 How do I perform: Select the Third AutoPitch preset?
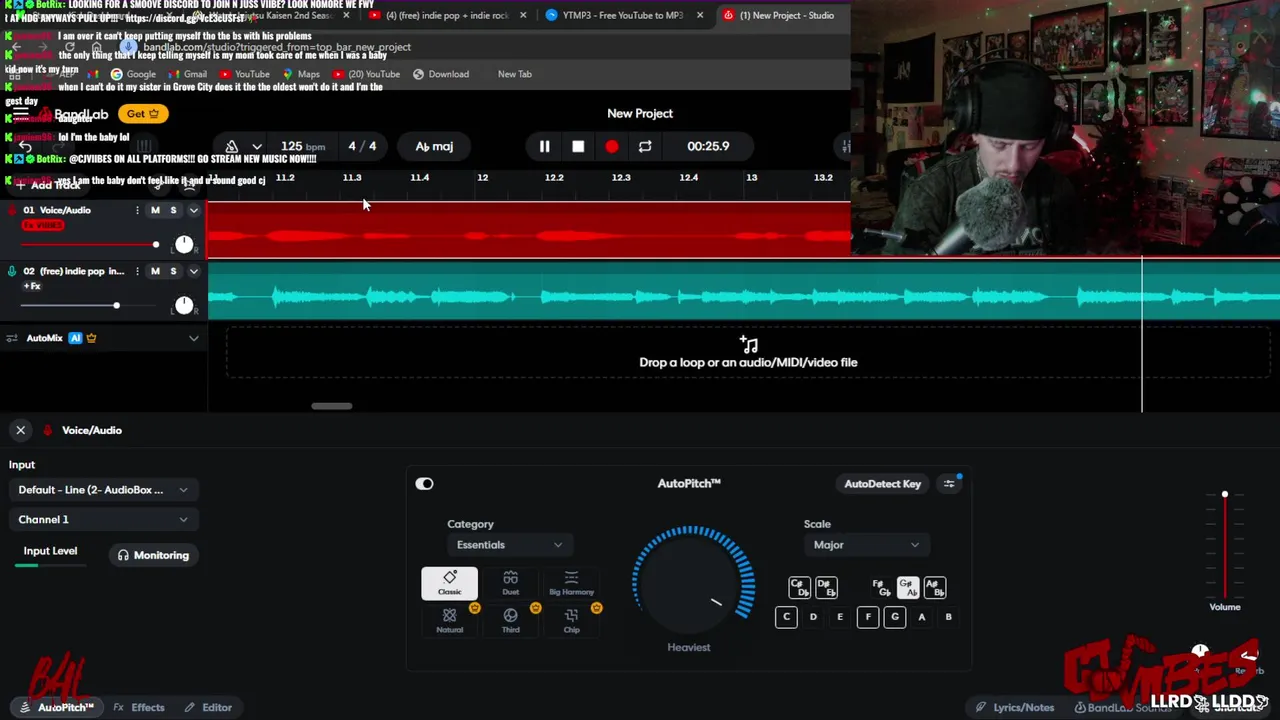click(x=510, y=620)
